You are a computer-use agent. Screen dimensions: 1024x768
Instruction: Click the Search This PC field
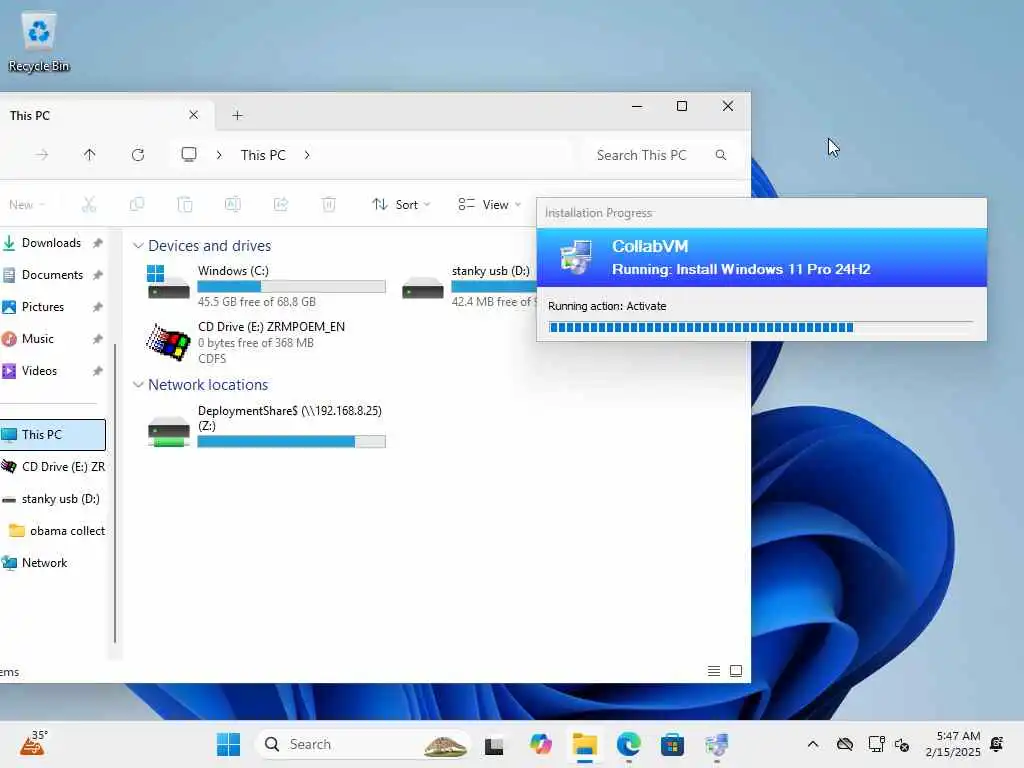coord(660,155)
